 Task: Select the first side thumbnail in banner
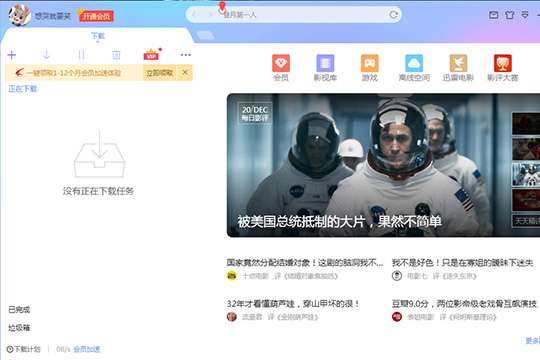coord(526,123)
